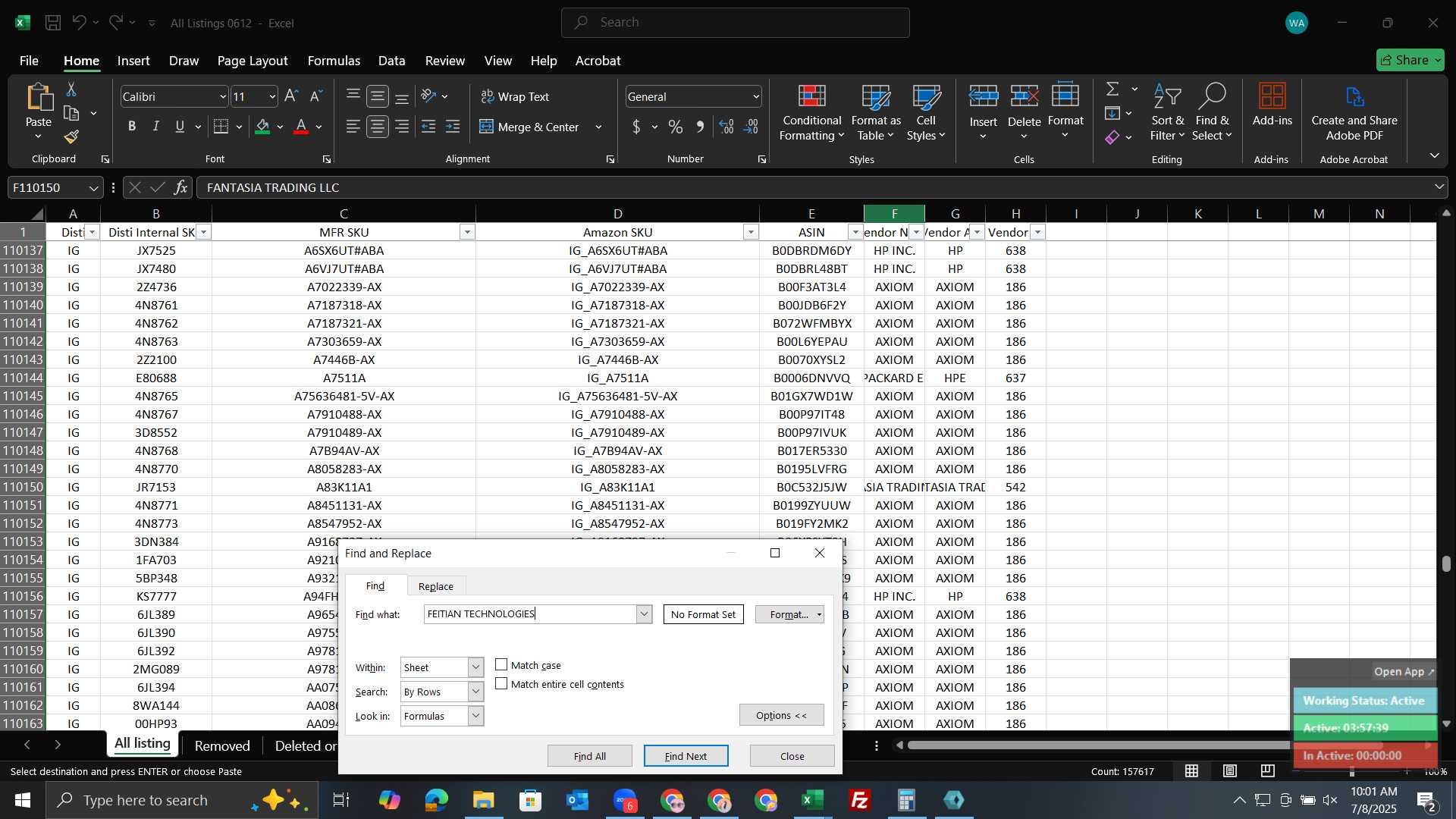
Task: Switch to the Formulas ribbon tab
Action: click(x=334, y=61)
